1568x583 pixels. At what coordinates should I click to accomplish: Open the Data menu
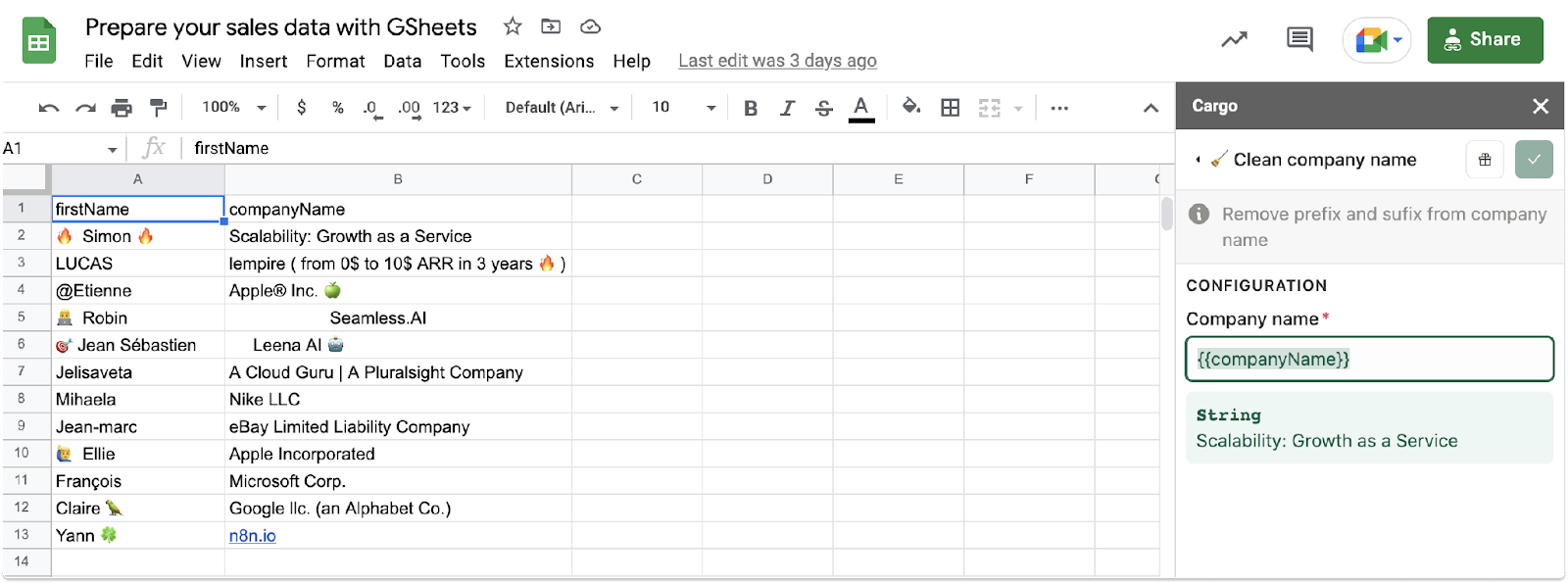tap(403, 61)
